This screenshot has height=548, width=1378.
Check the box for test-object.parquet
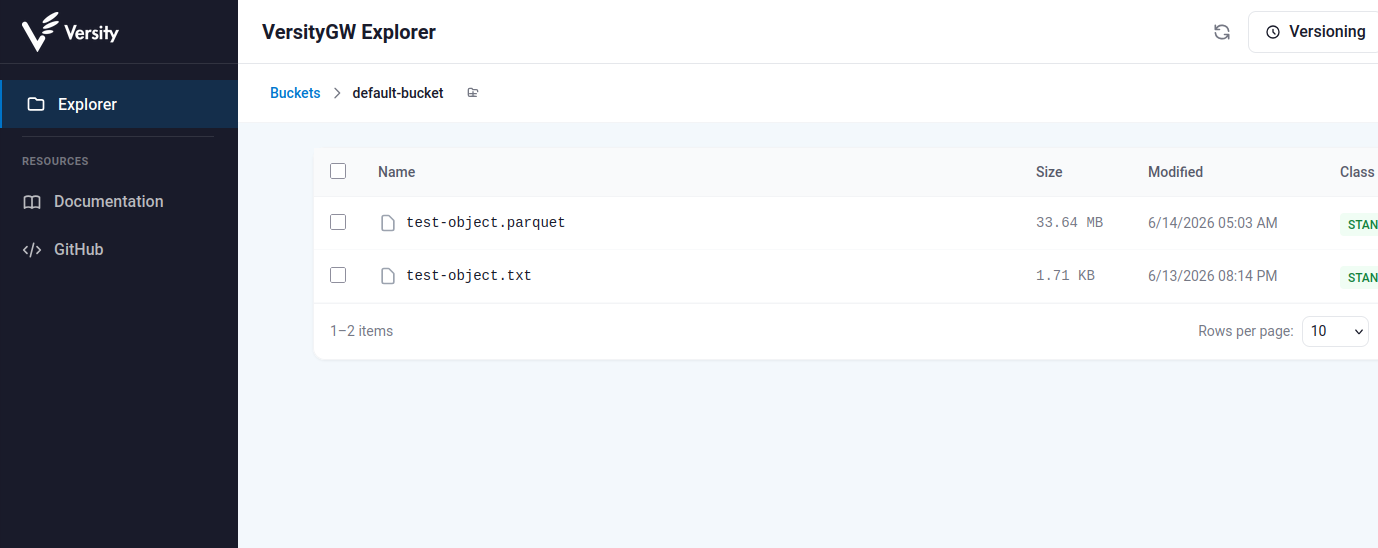coord(338,222)
